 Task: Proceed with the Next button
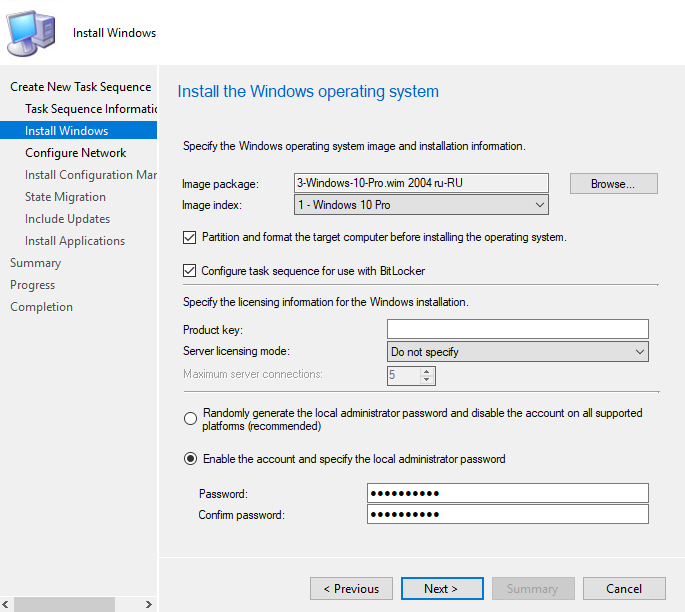click(442, 589)
